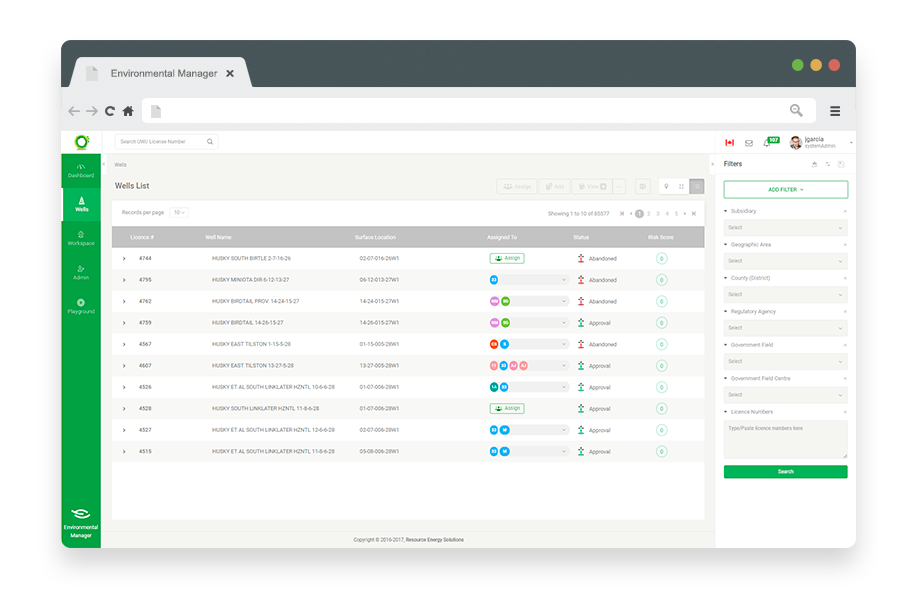This screenshot has width=914, height=613.
Task: Click the Search UWI/License Number field
Action: click(166, 142)
